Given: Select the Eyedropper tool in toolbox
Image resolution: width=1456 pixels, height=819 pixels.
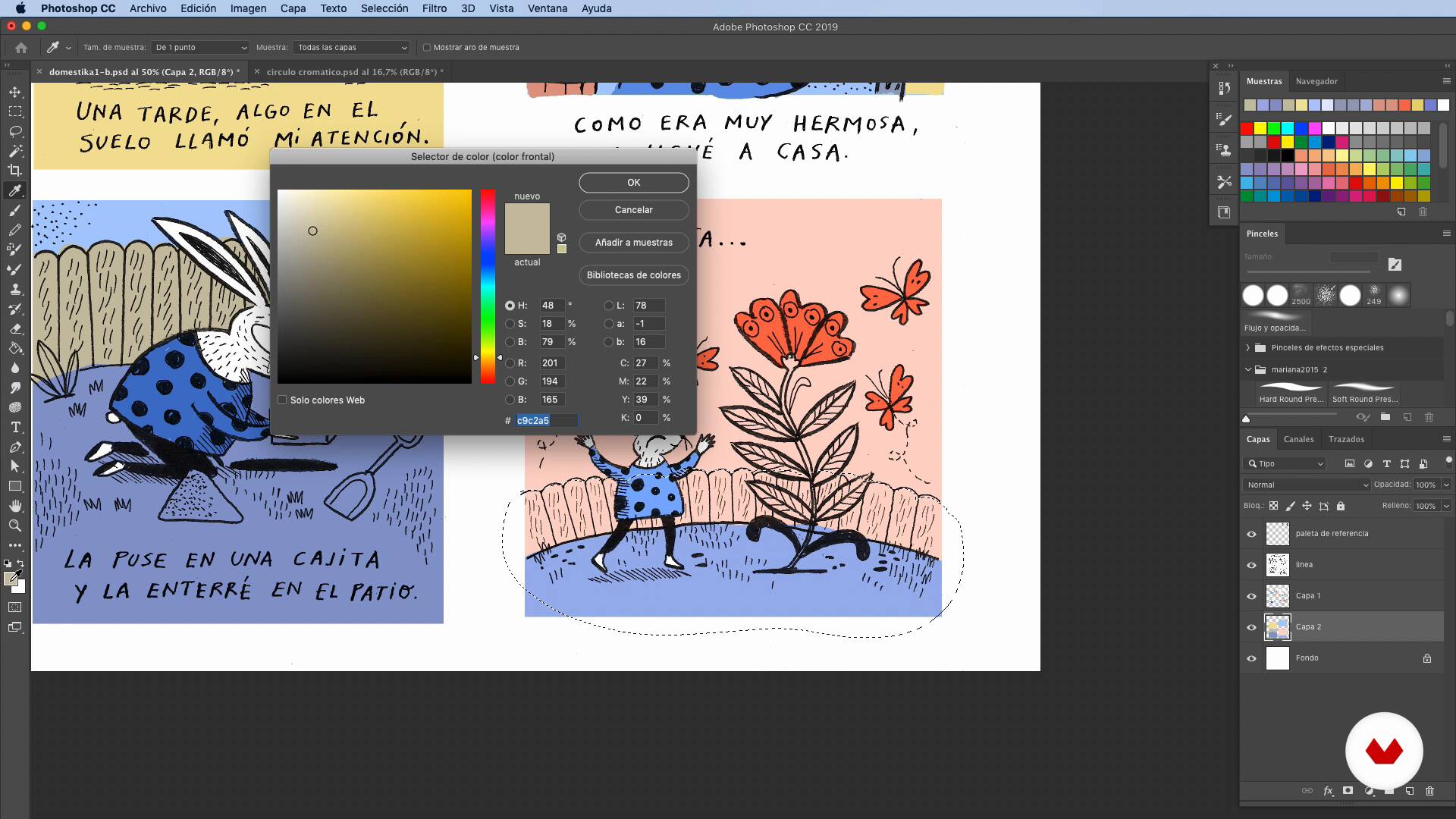Looking at the screenshot, I should tap(14, 190).
